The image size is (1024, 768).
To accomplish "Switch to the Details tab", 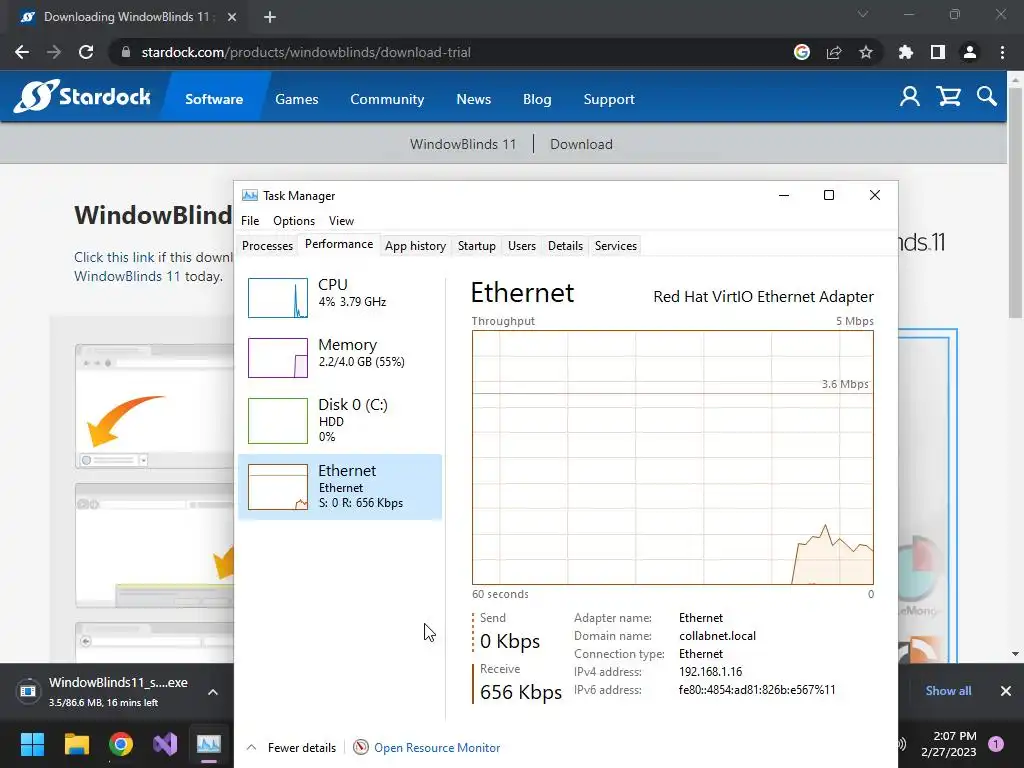I will click(x=565, y=246).
